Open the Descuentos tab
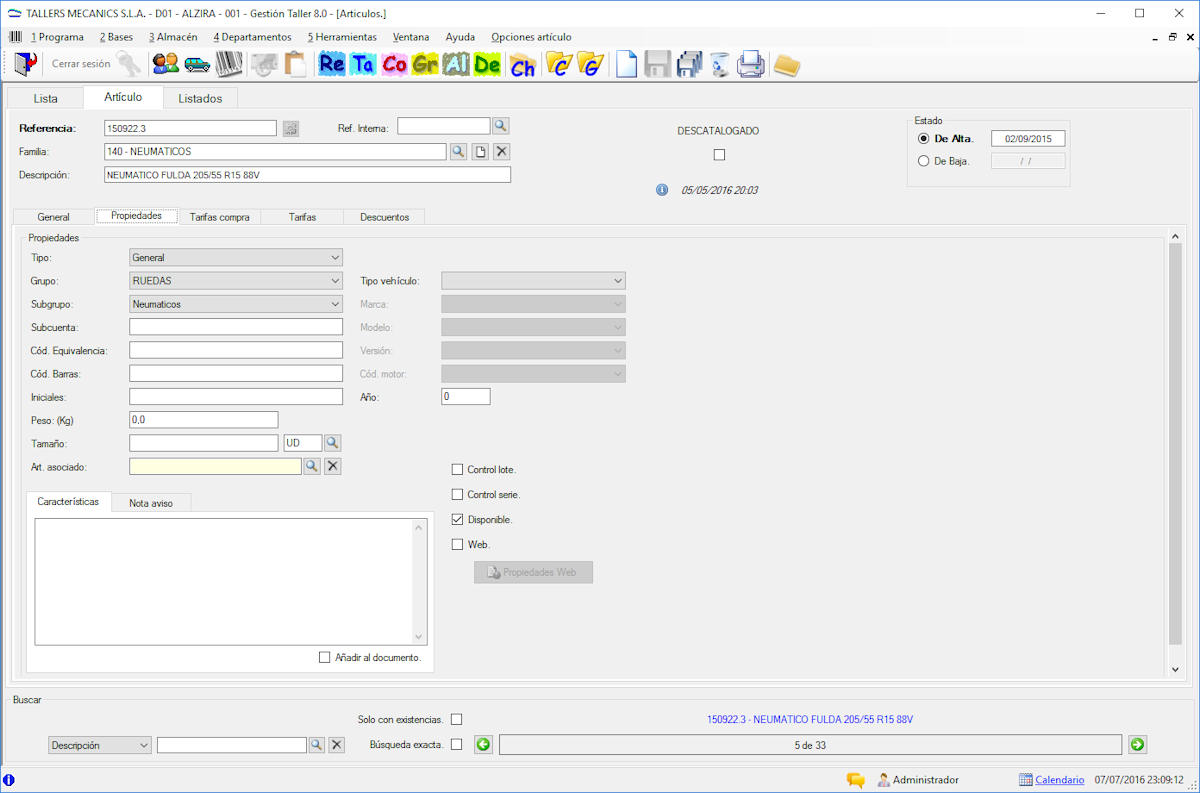Image resolution: width=1200 pixels, height=793 pixels. (384, 217)
